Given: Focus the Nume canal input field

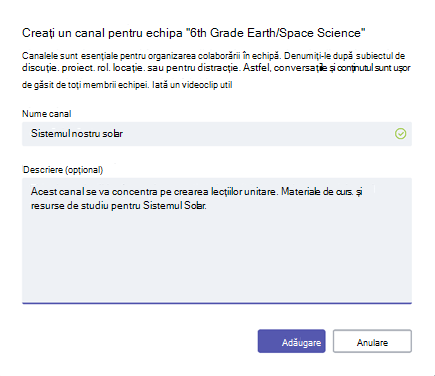Looking at the screenshot, I should (x=217, y=134).
